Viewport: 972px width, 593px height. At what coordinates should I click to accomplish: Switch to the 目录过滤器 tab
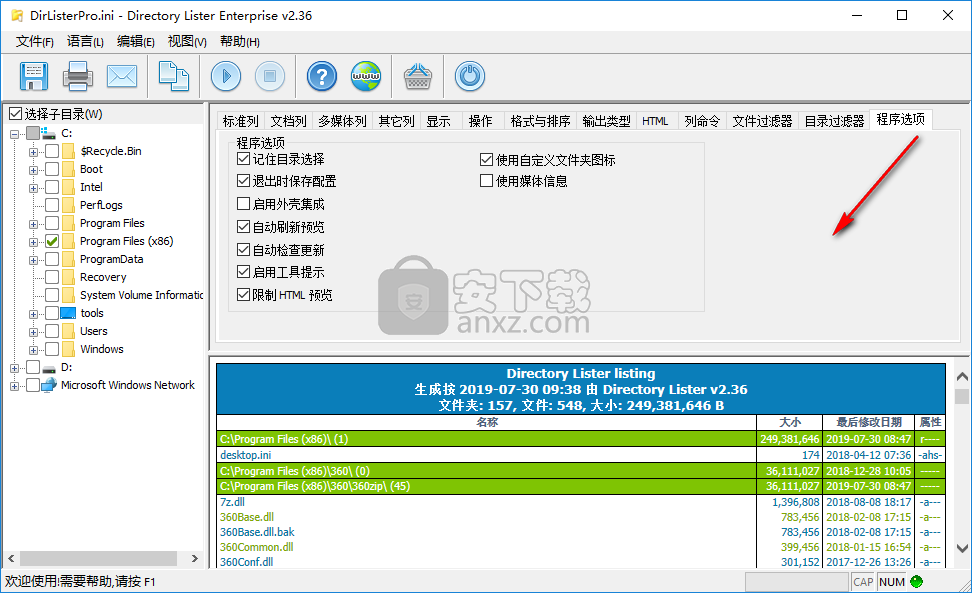834,121
